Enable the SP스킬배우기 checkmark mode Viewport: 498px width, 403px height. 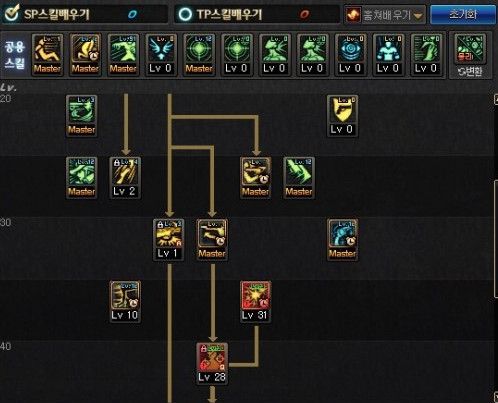coord(12,13)
